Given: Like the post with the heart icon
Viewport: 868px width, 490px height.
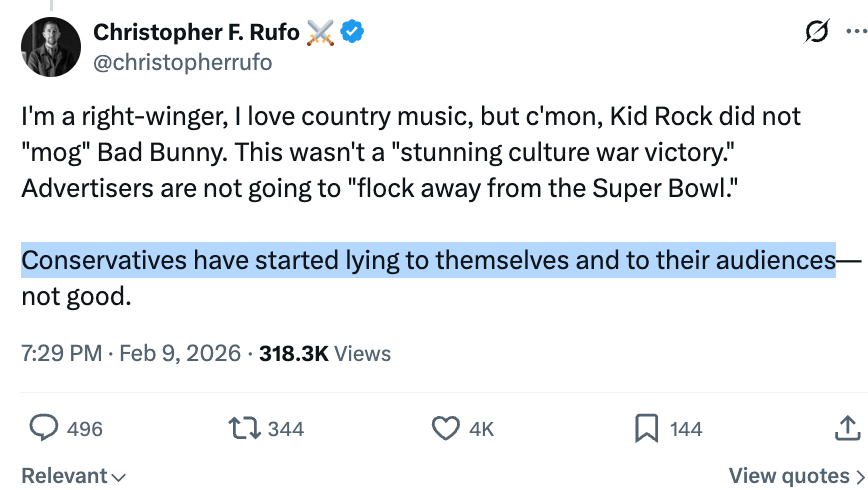Looking at the screenshot, I should point(445,428).
